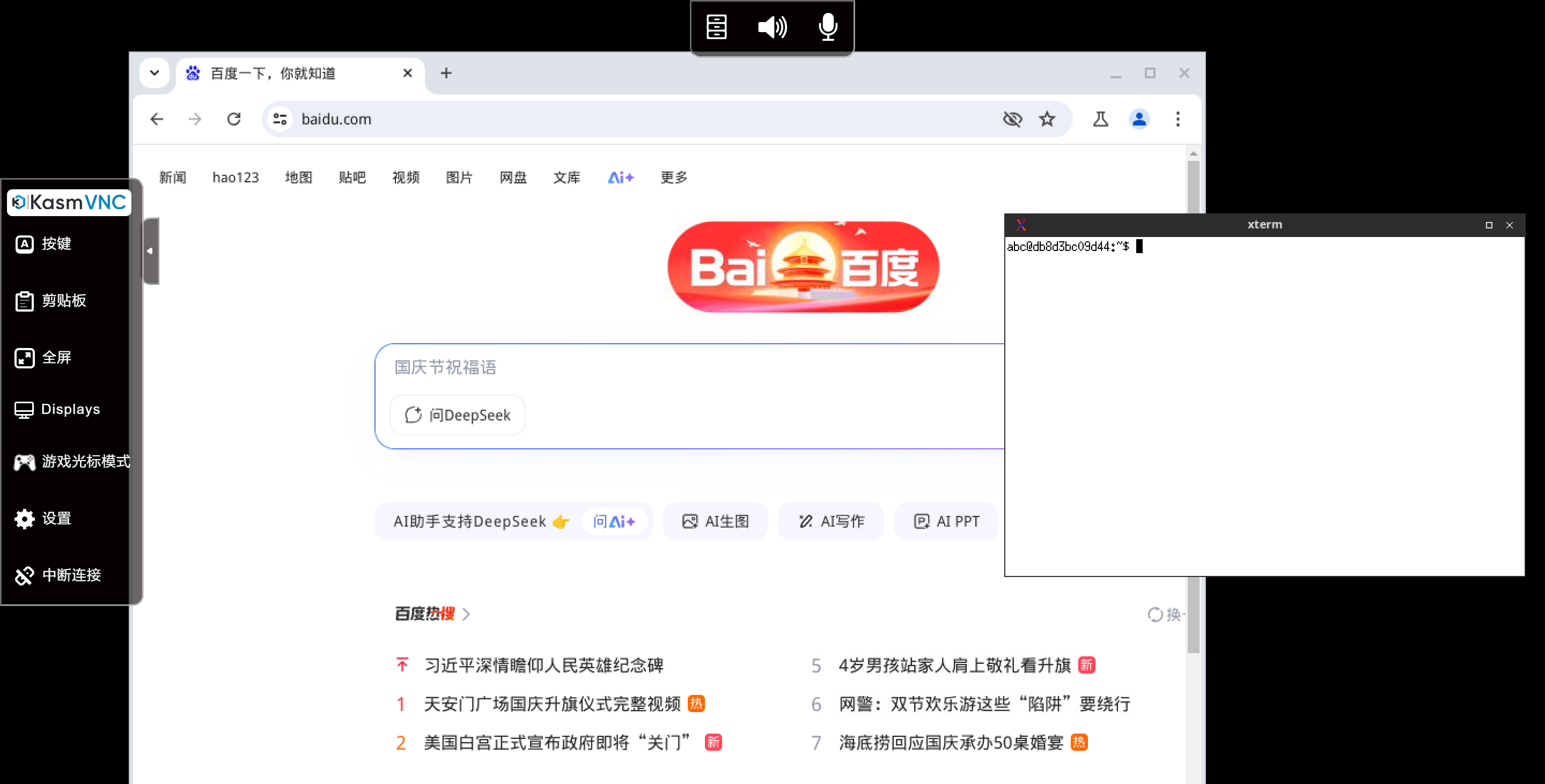Click the 中断连接 disconnect icon

[25, 575]
